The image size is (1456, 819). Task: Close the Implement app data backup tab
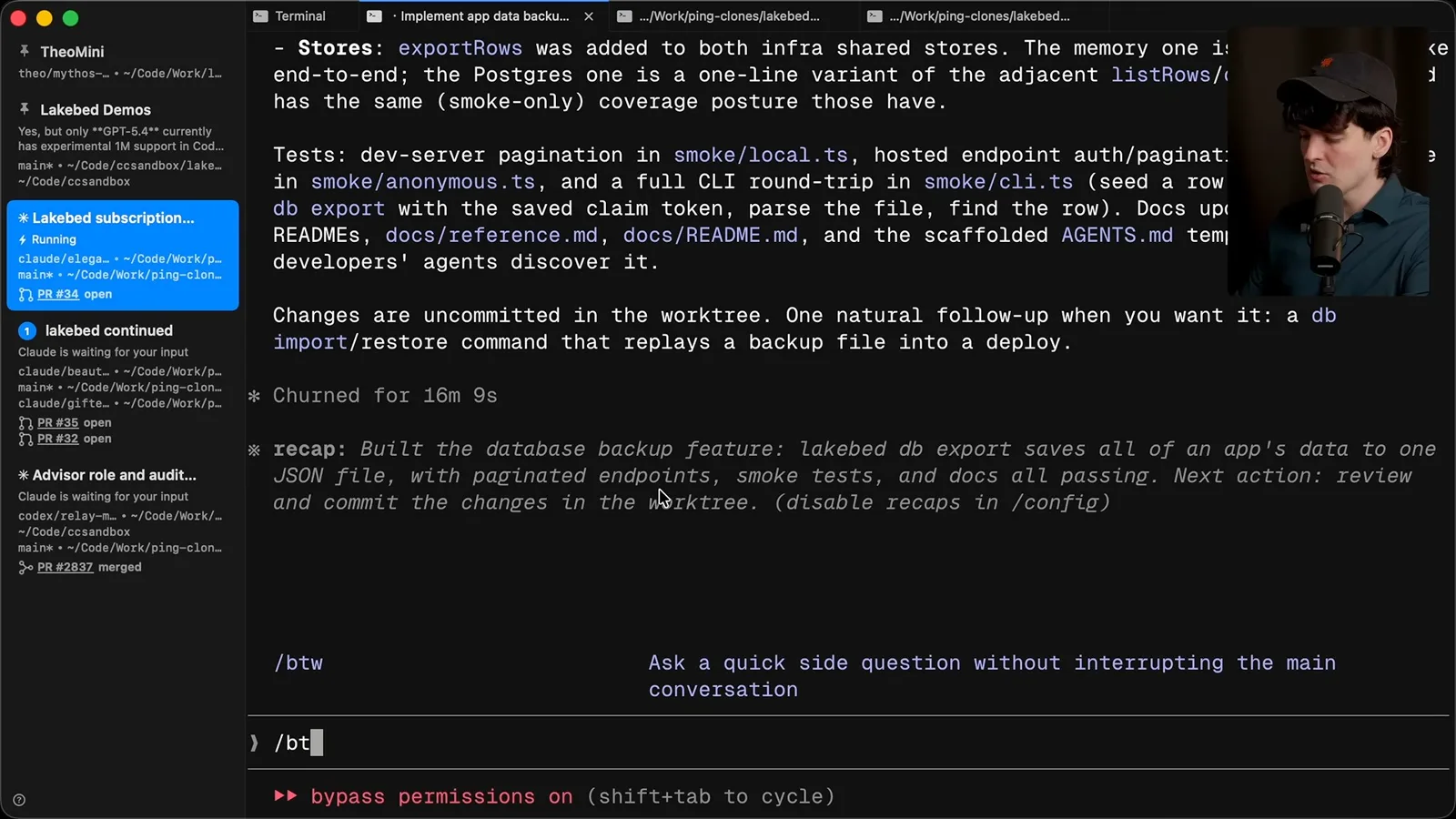click(589, 16)
